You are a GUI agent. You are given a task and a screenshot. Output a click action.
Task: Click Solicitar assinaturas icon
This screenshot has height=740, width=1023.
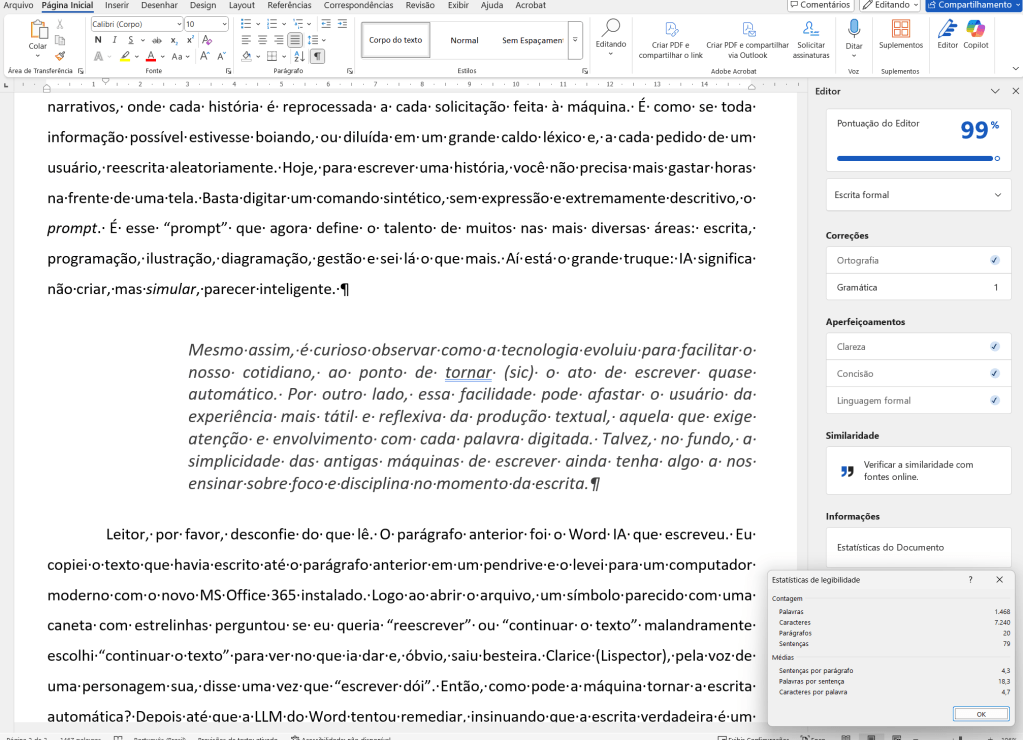click(811, 32)
